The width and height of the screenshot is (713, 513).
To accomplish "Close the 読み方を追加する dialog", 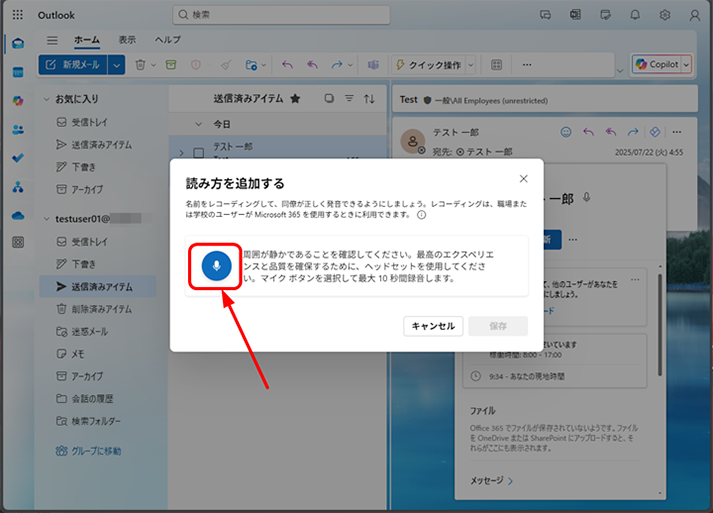I will (523, 179).
